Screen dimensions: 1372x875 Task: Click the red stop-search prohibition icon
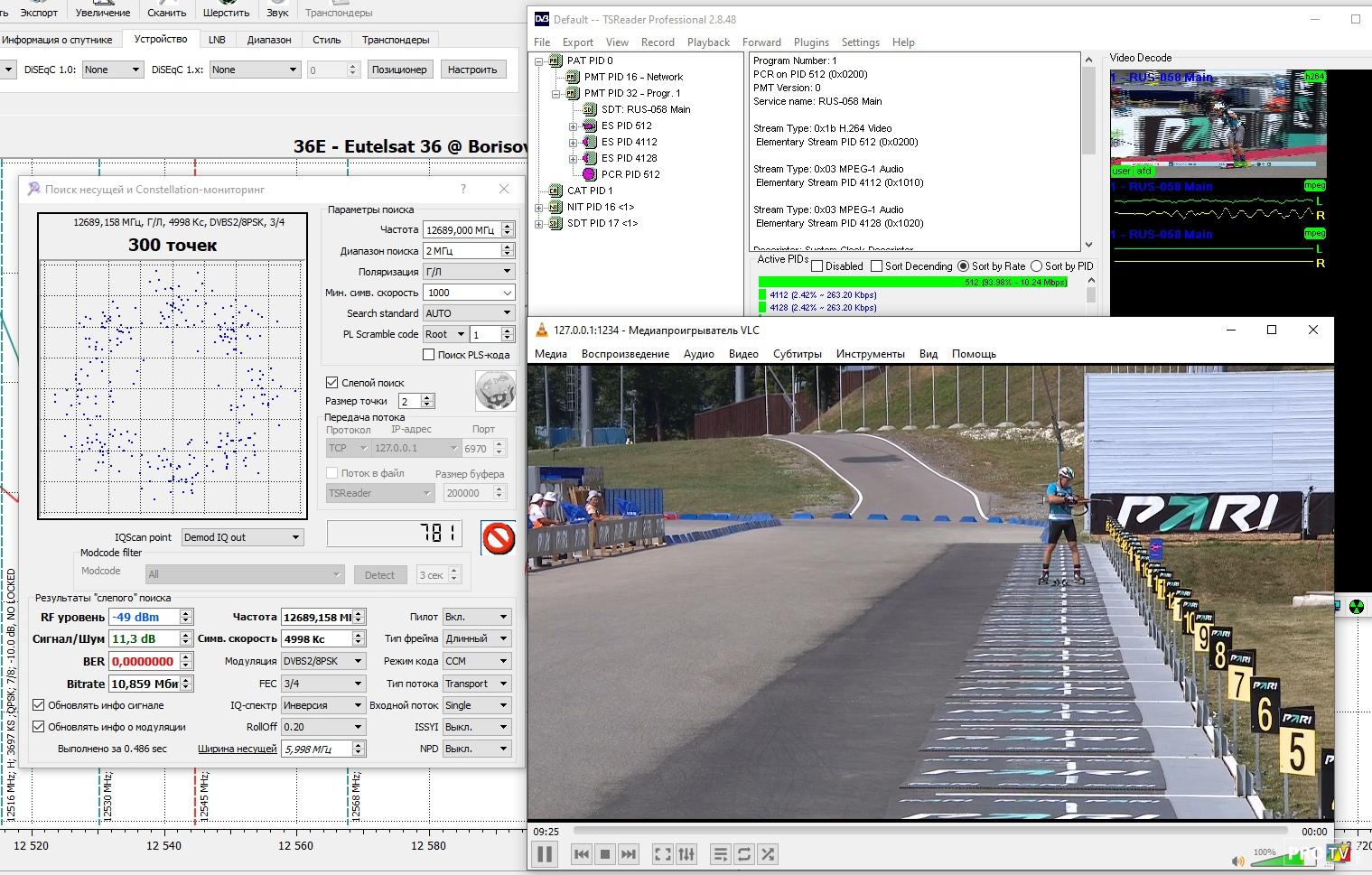coord(498,538)
